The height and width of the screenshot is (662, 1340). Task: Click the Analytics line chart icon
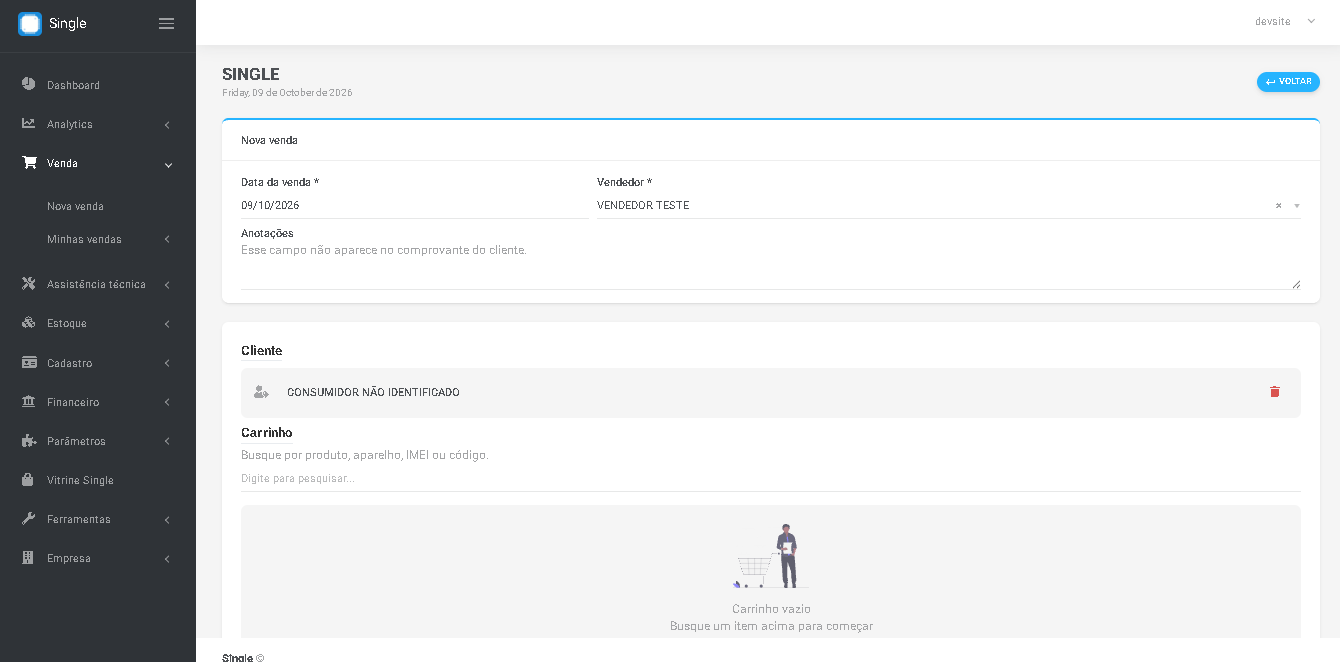tap(29, 123)
